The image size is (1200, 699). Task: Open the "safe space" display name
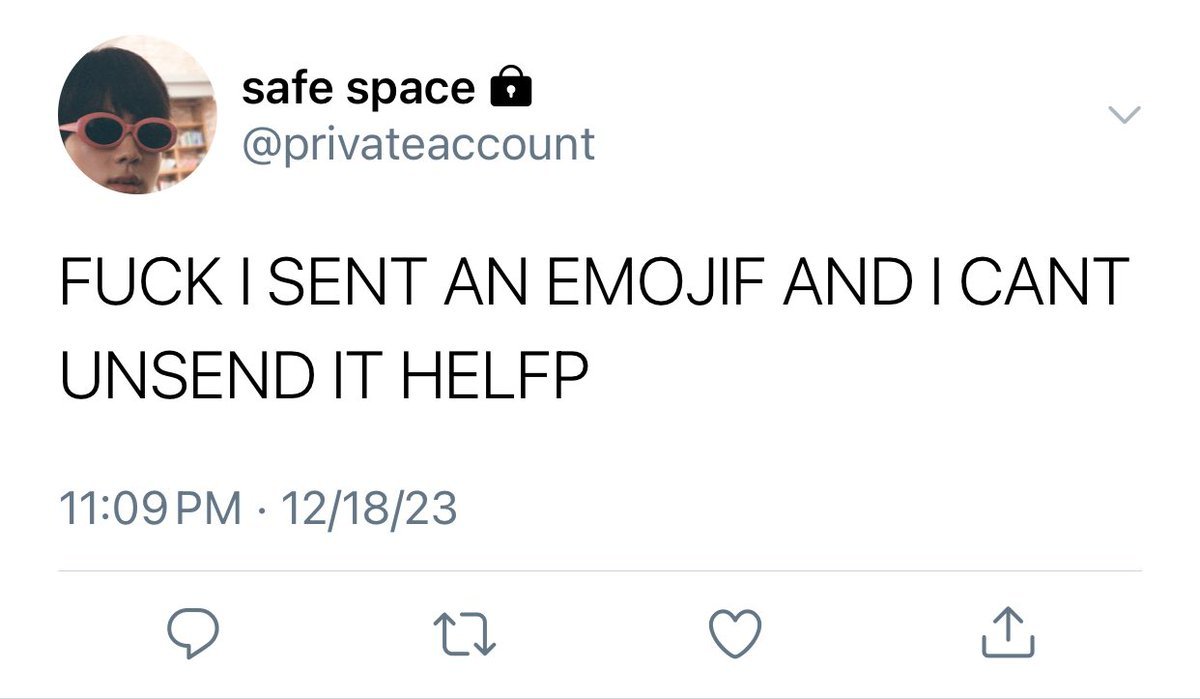click(358, 90)
